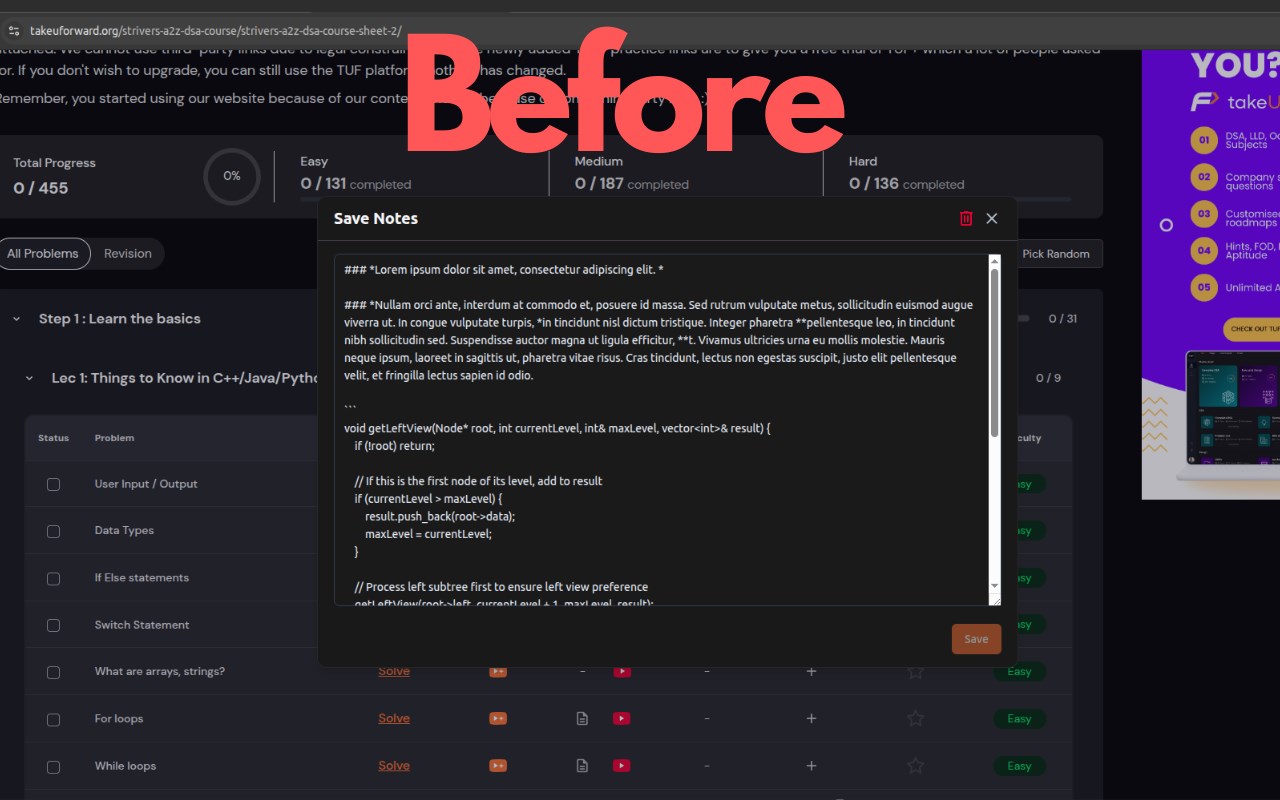The width and height of the screenshot is (1280, 800).
Task: Click the CHECK OUT TUF ad button
Action: coord(1254,329)
